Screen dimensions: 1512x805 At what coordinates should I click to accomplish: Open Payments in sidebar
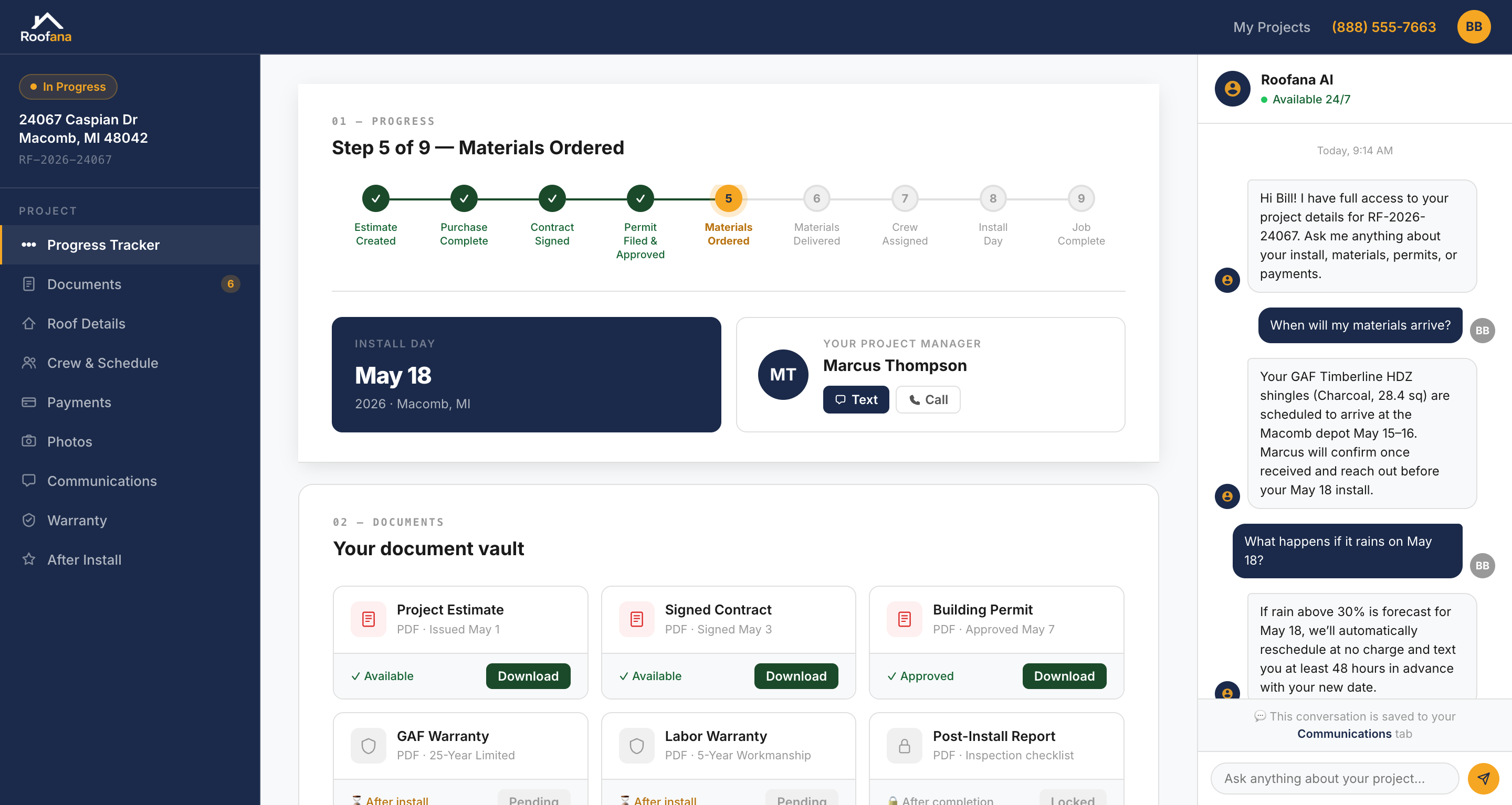coord(130,402)
